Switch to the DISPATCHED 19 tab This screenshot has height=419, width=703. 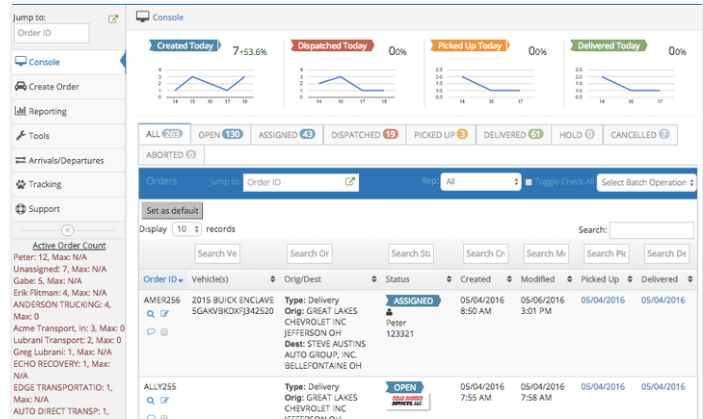tap(365, 134)
